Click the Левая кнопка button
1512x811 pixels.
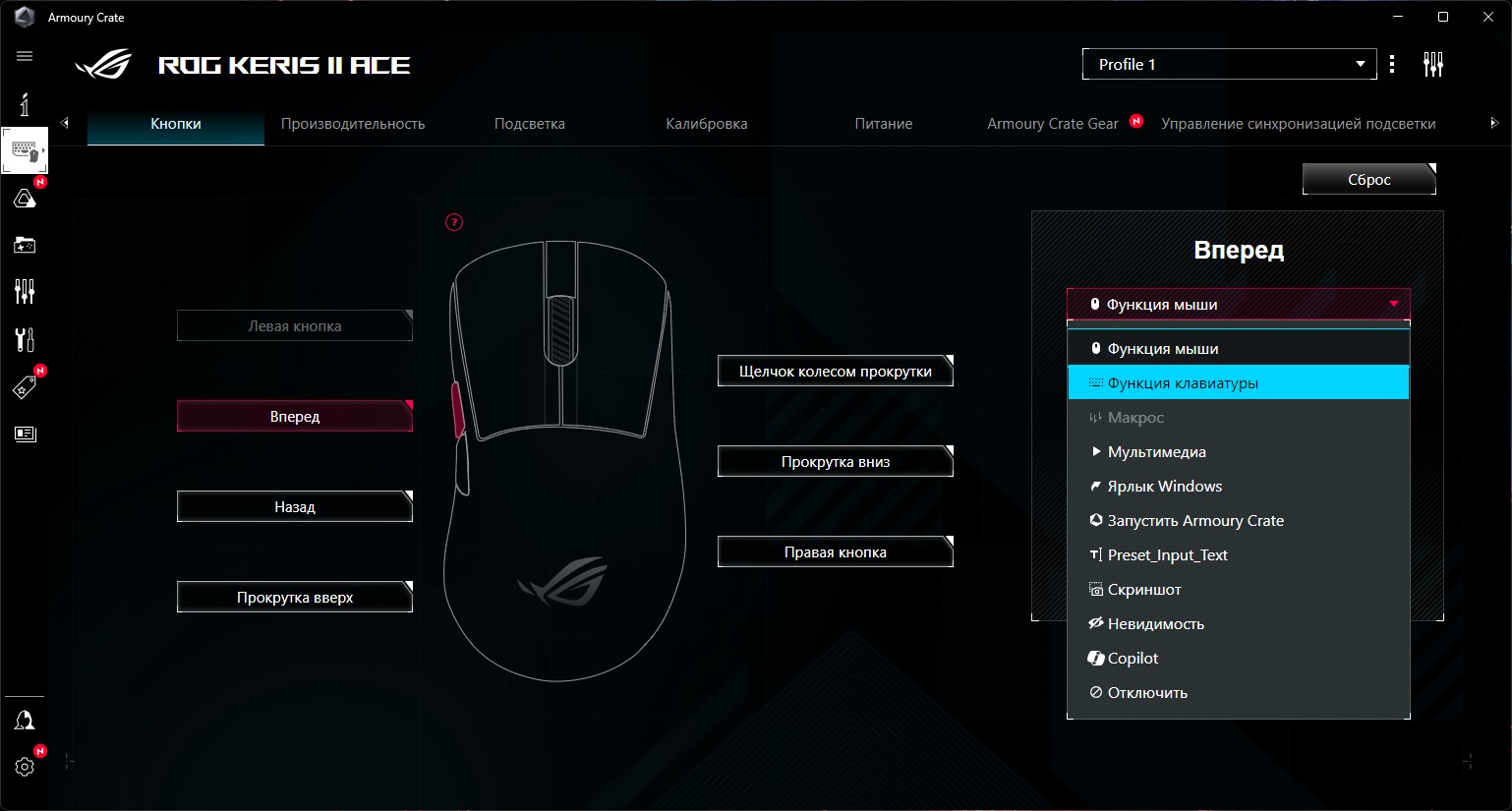pos(295,326)
